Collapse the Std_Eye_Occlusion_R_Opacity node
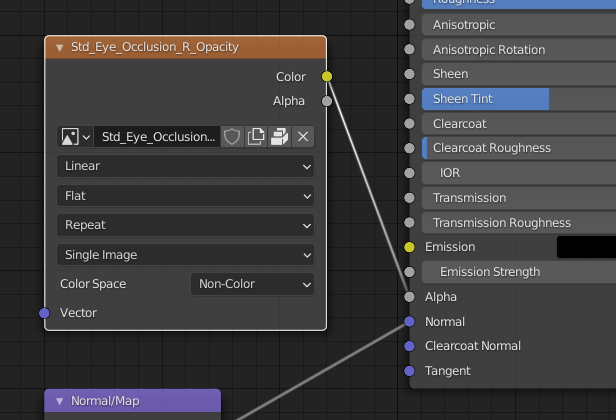This screenshot has height=420, width=616. coord(60,48)
